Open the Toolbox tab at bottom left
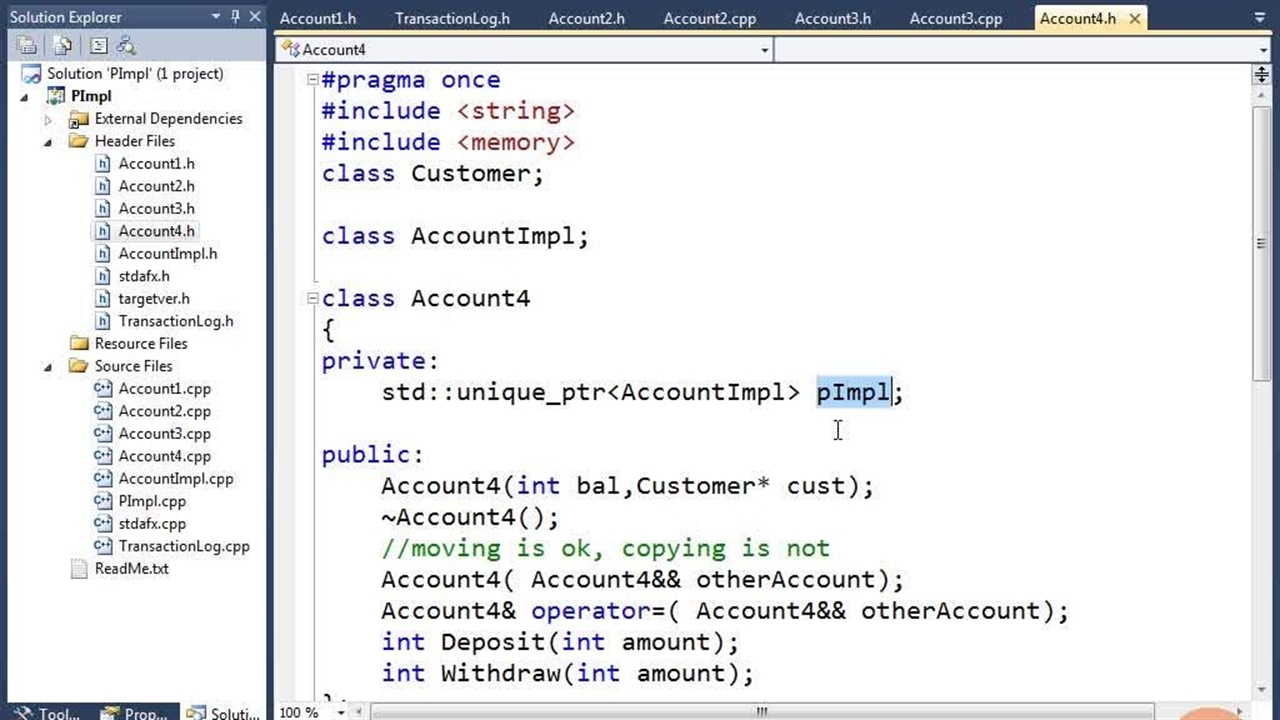This screenshot has width=1280, height=720. [x=45, y=712]
